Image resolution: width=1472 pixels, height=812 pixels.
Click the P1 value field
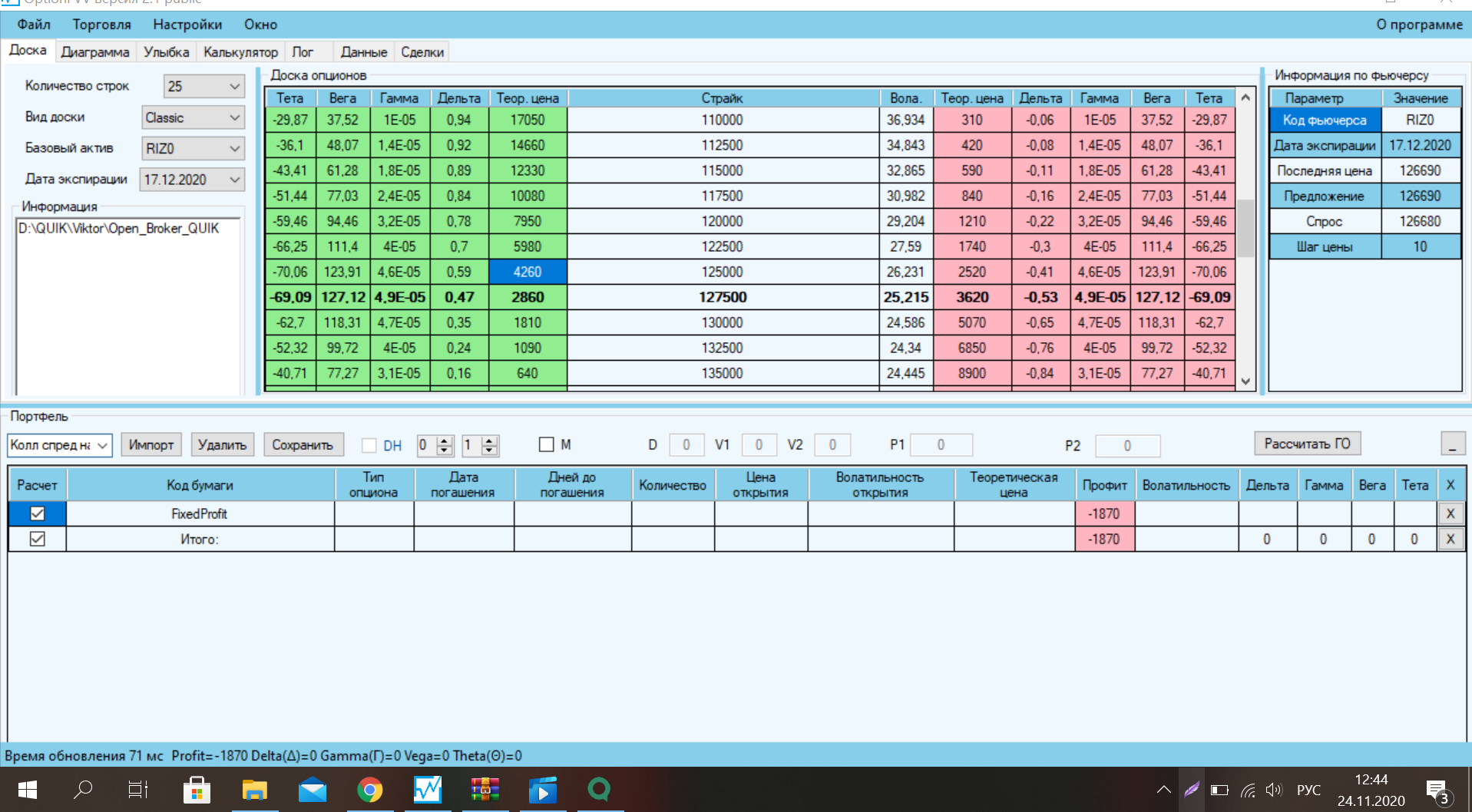coord(941,445)
